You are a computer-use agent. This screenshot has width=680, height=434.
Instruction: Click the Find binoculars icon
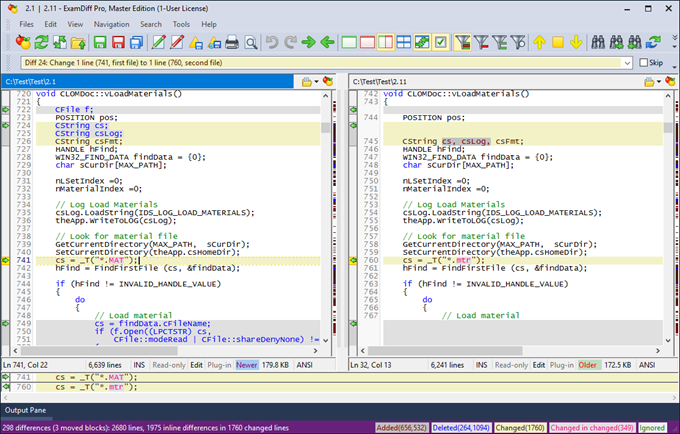(599, 43)
